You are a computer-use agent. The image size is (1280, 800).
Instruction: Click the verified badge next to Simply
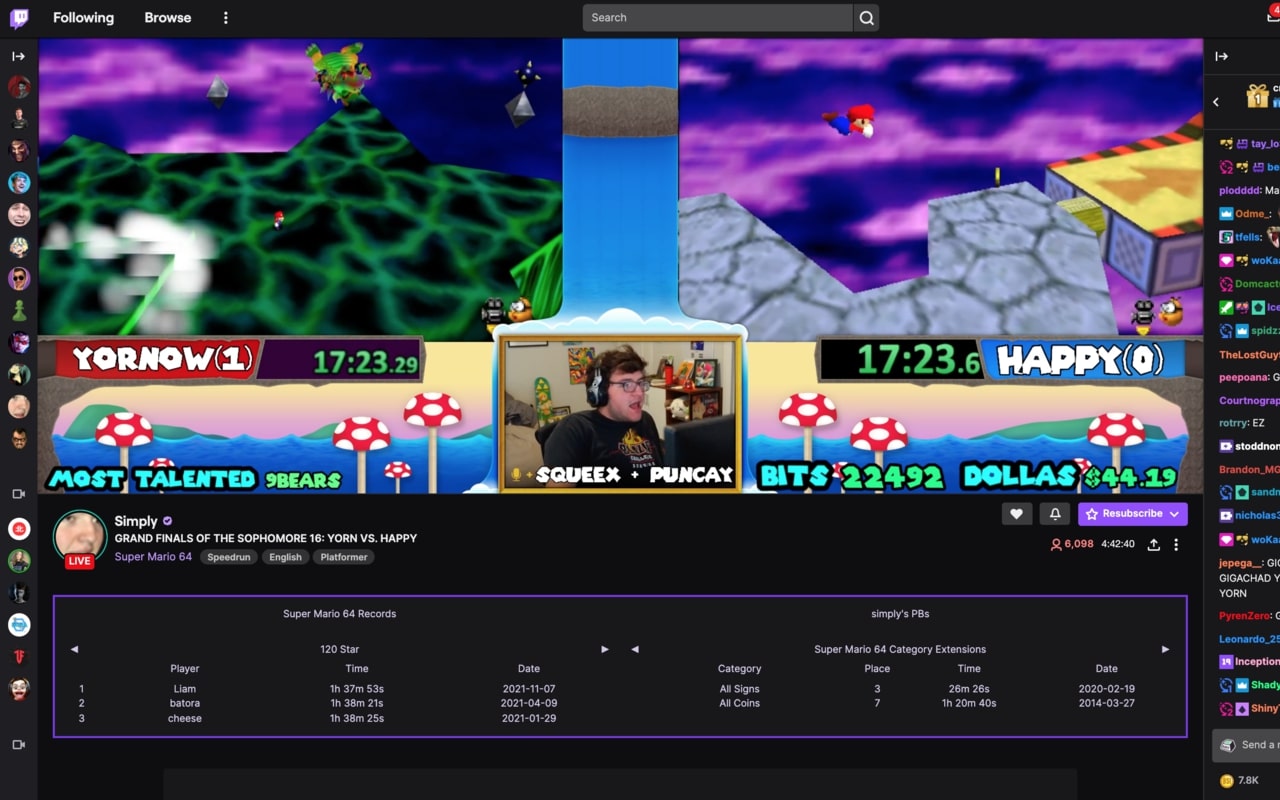pyautogui.click(x=167, y=521)
